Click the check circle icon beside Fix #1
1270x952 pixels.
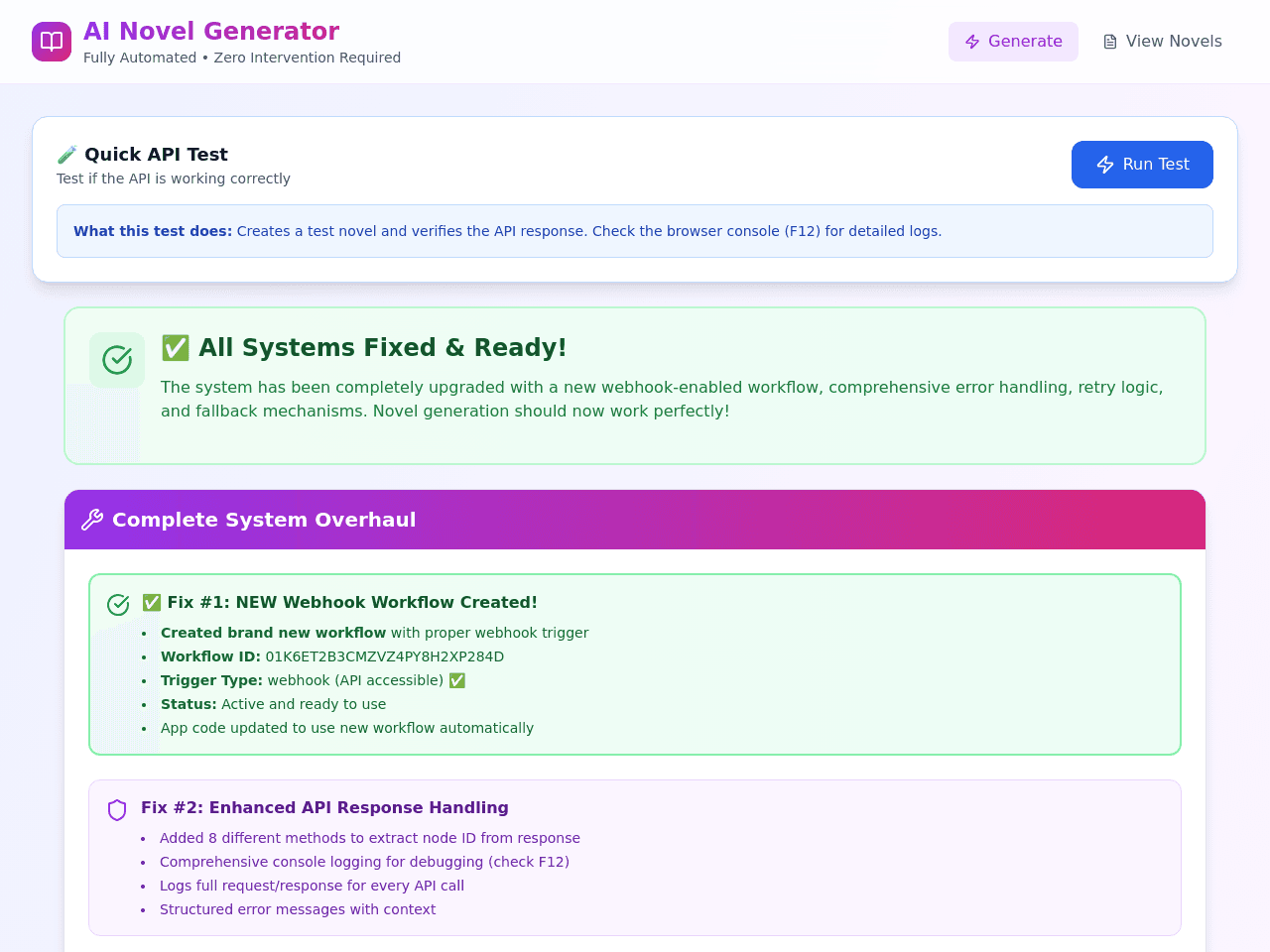pos(118,604)
